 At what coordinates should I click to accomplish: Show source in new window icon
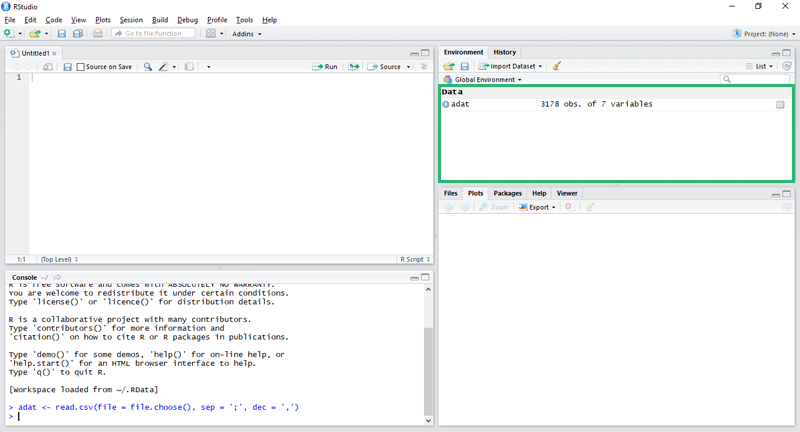[x=47, y=67]
